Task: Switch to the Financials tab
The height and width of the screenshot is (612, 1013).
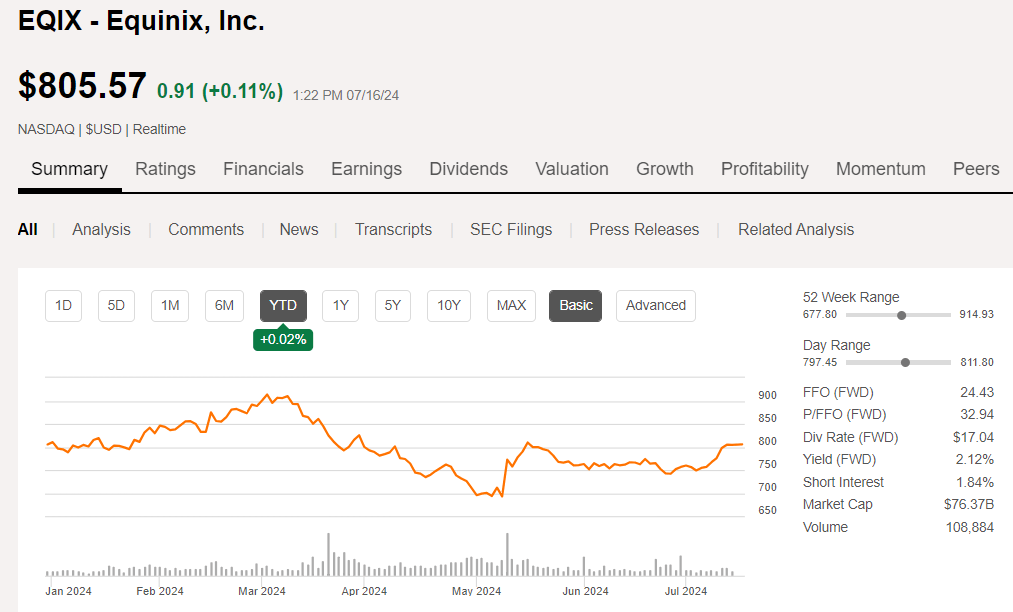Action: pos(263,169)
